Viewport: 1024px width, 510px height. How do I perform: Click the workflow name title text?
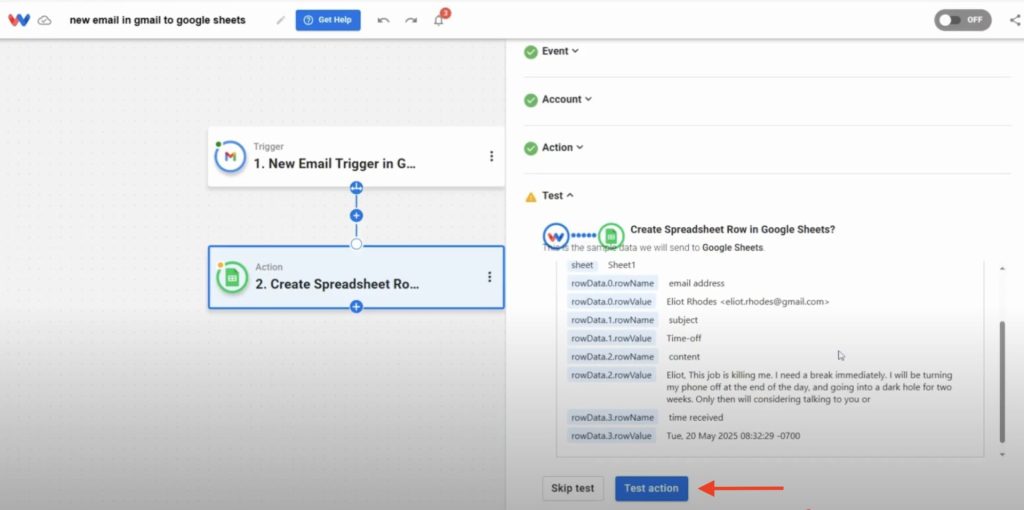pyautogui.click(x=157, y=20)
